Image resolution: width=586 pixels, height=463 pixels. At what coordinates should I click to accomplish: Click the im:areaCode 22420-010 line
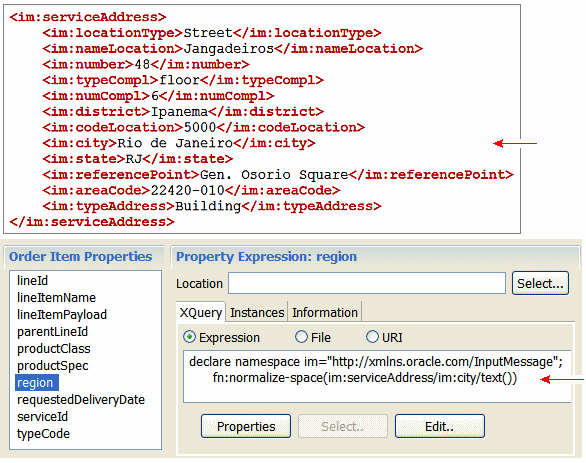click(x=191, y=190)
